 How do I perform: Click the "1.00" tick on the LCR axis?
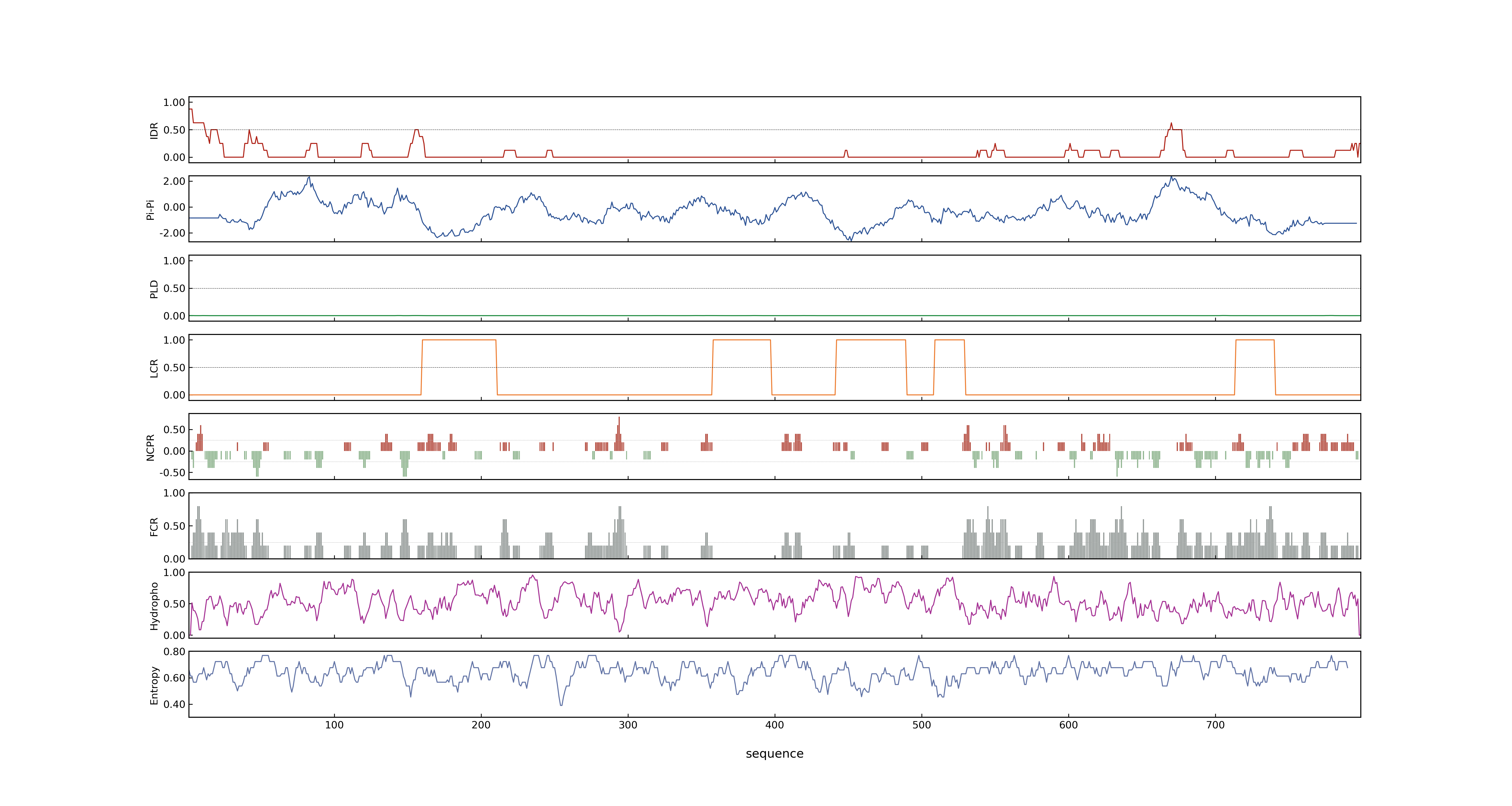[x=174, y=340]
